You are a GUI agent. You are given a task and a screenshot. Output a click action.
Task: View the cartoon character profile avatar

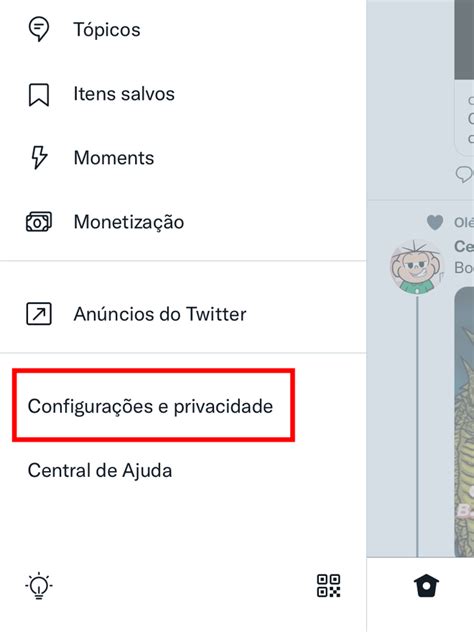click(417, 267)
